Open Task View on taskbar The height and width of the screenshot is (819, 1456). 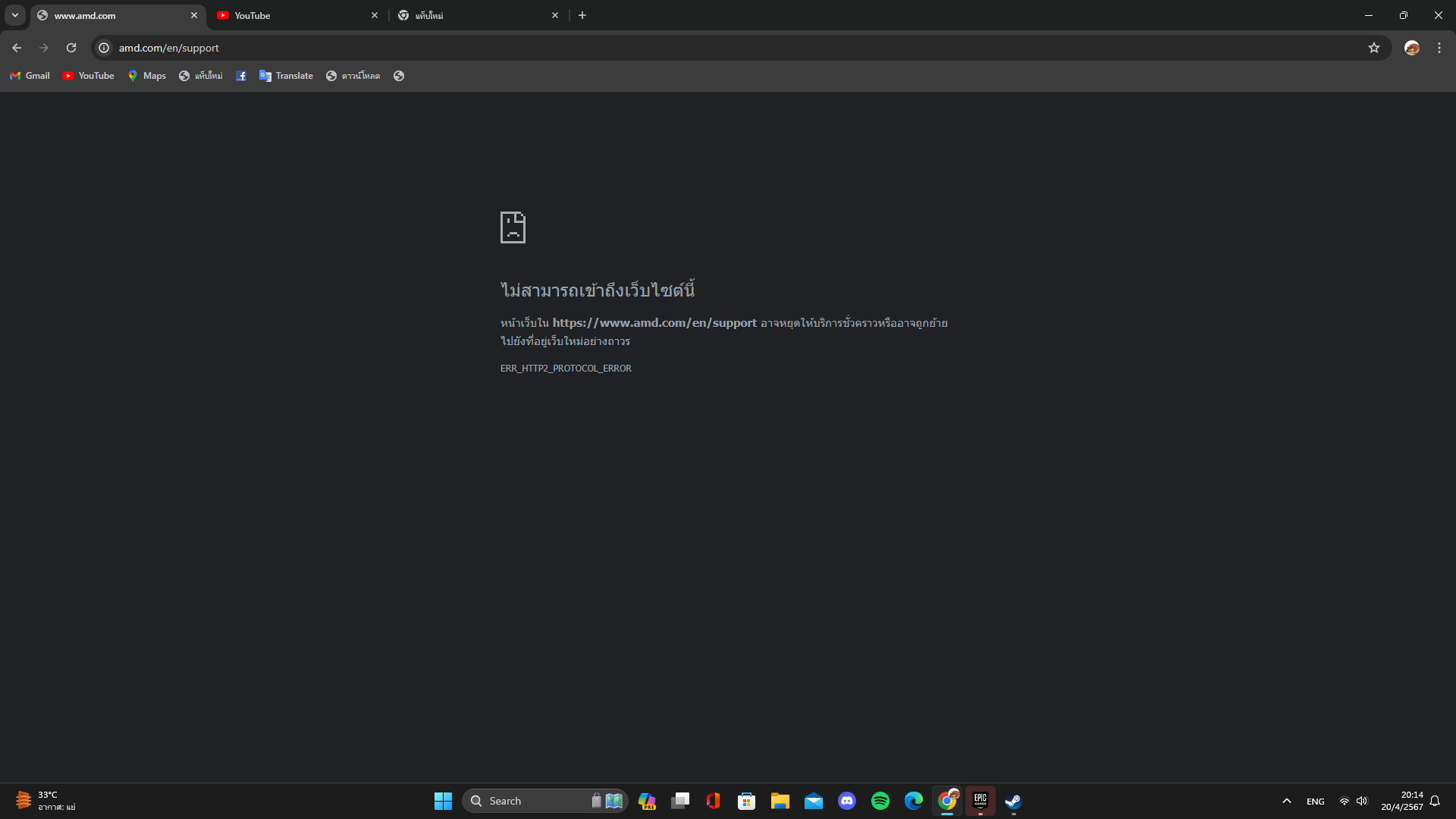(x=680, y=801)
